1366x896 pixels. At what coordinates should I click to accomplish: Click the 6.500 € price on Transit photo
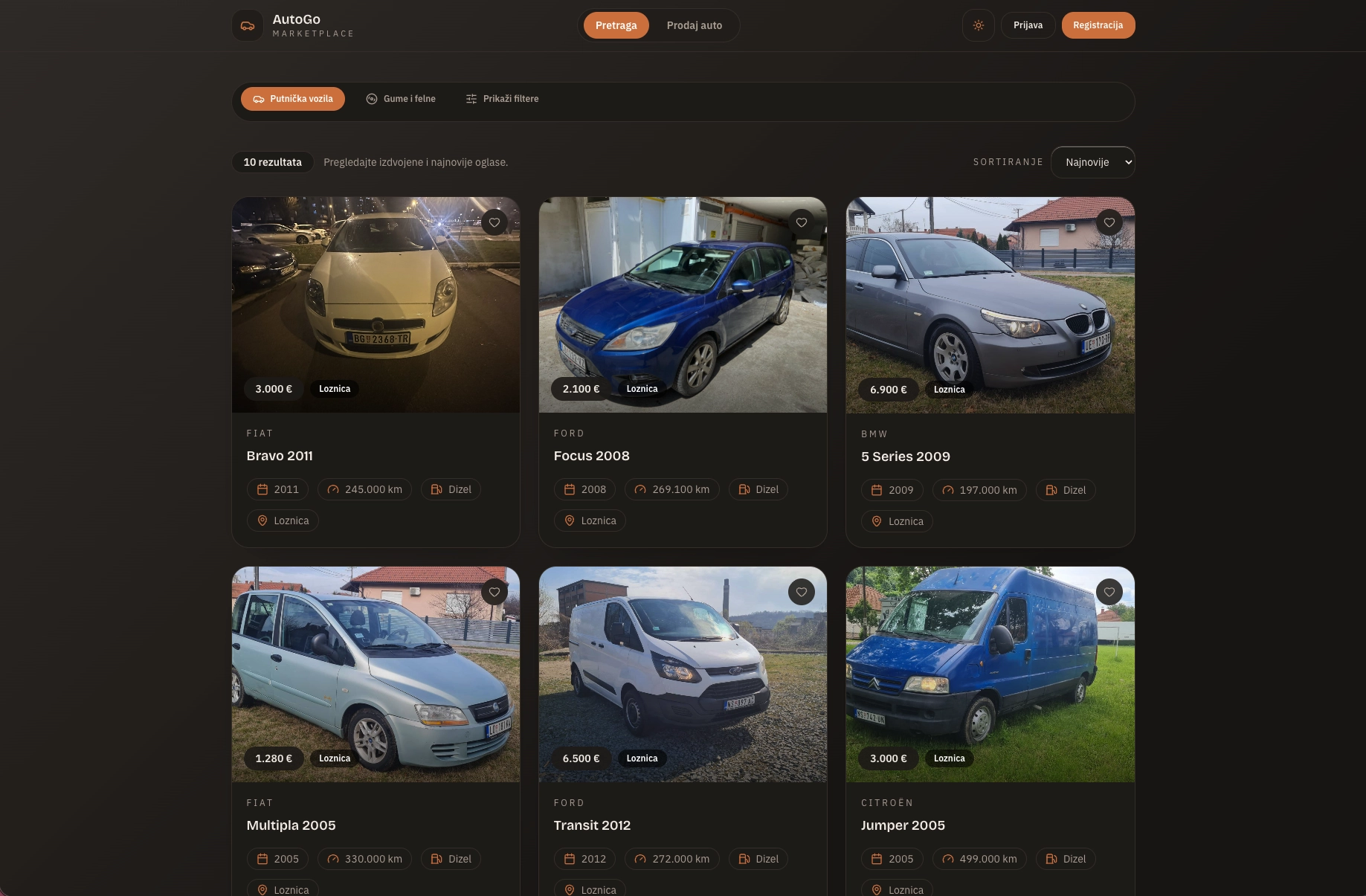click(581, 758)
